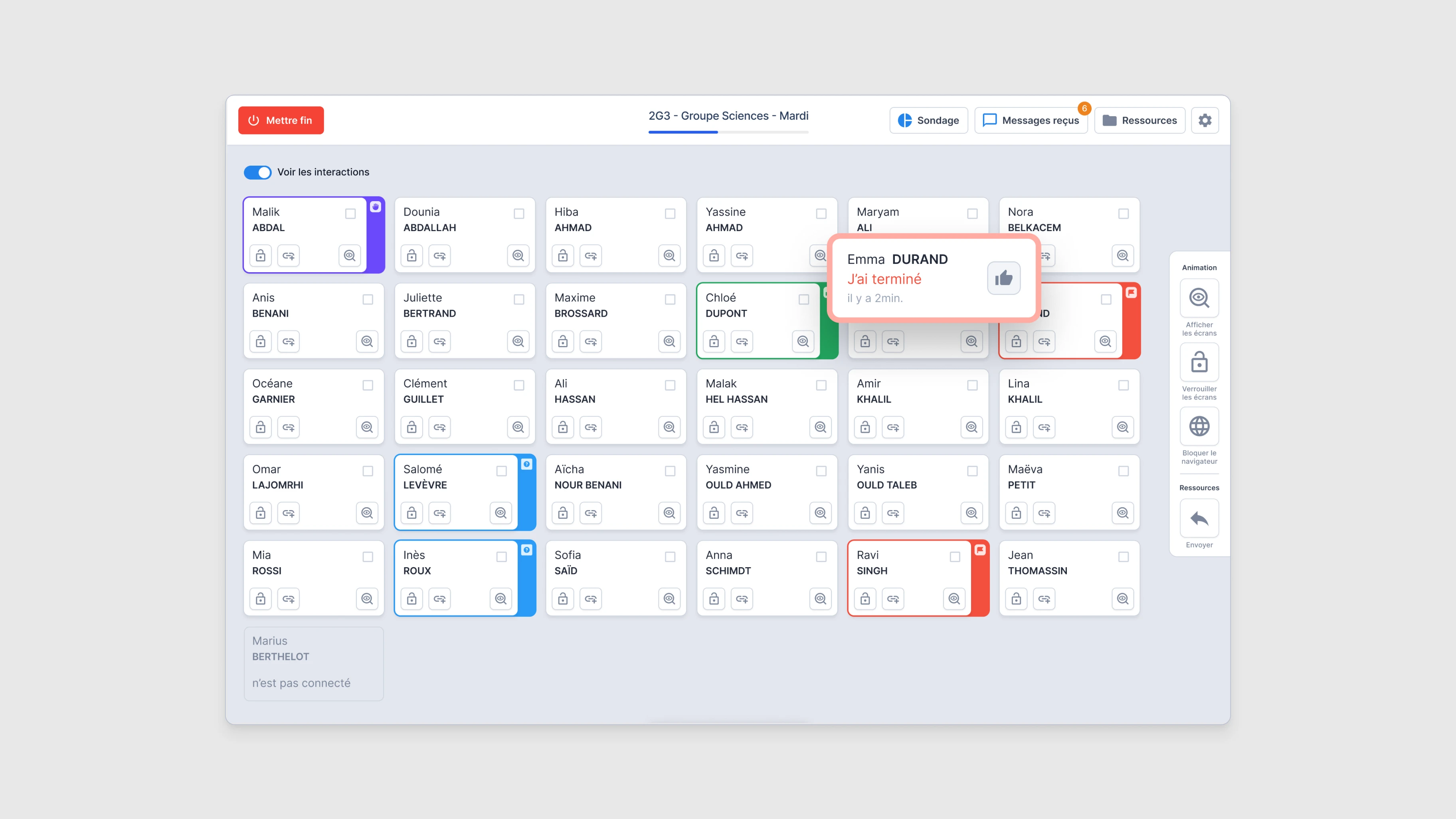Click the raised-hand icon on Malik Abdal's card

[376, 207]
